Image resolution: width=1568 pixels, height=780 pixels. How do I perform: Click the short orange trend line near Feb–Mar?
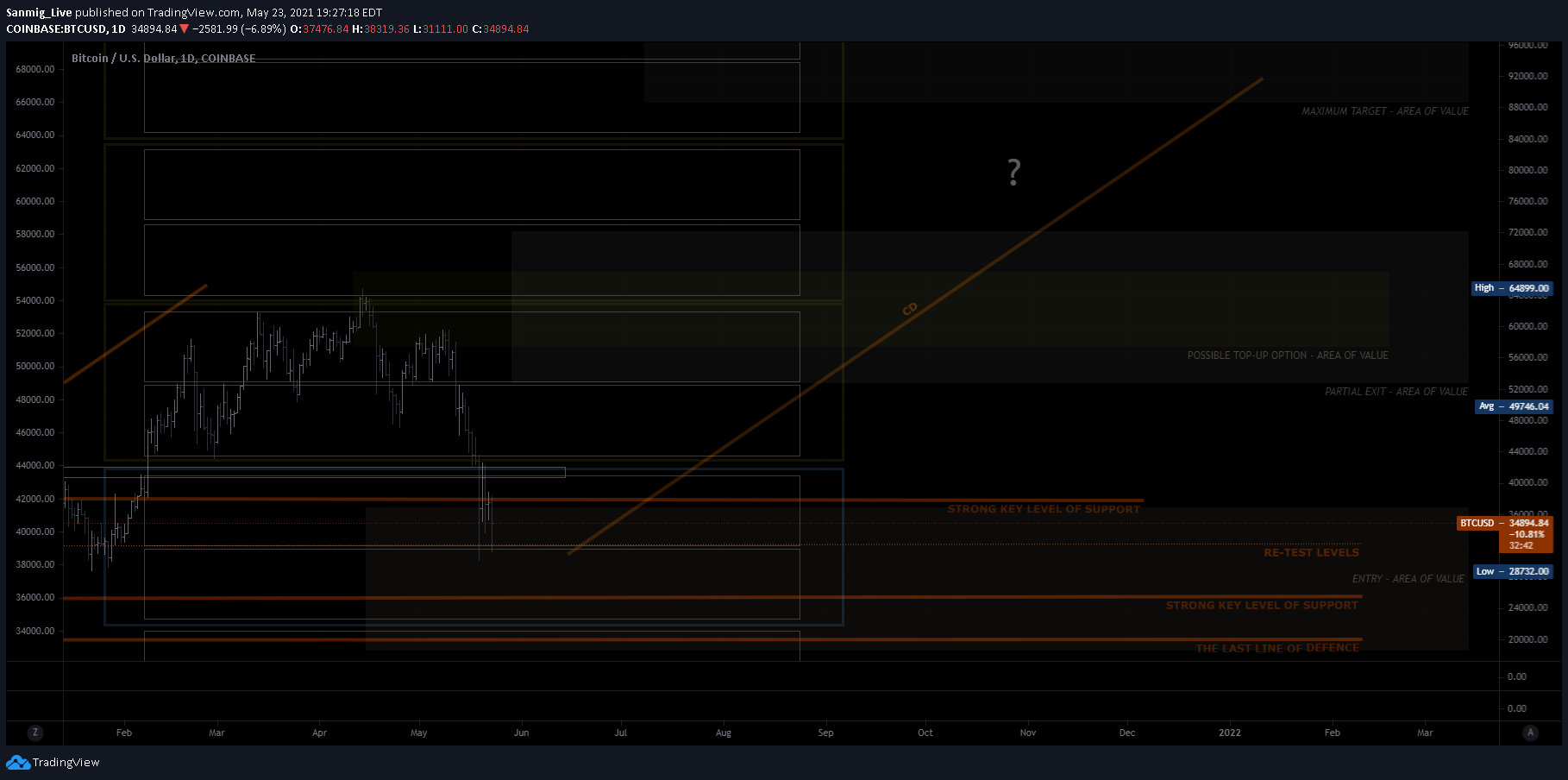tap(135, 333)
